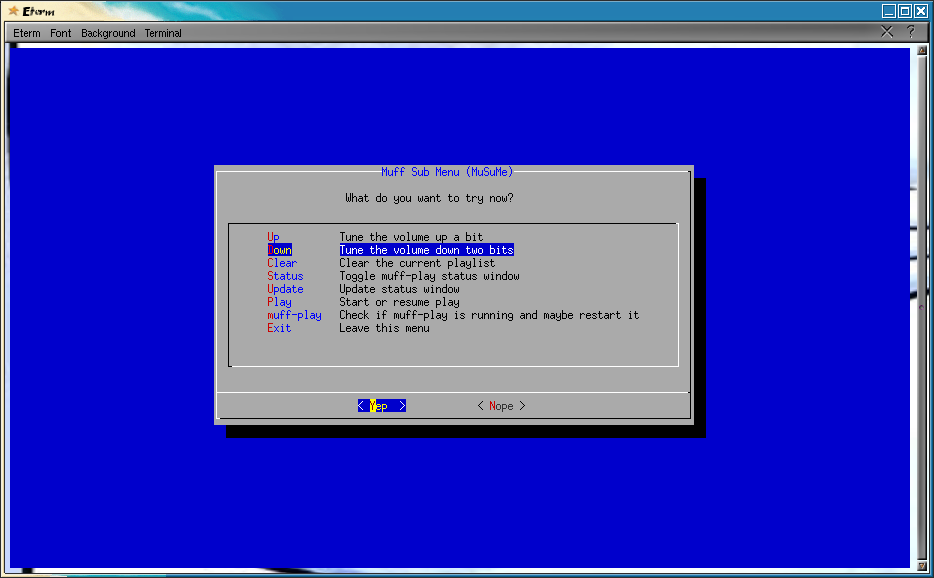Select the muff-play menu entry

294,315
